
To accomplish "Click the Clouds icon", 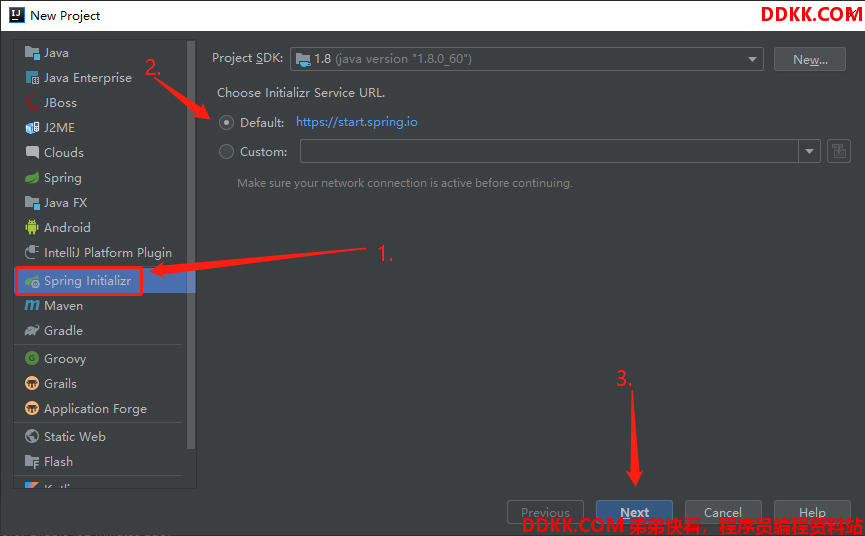I will [x=32, y=153].
